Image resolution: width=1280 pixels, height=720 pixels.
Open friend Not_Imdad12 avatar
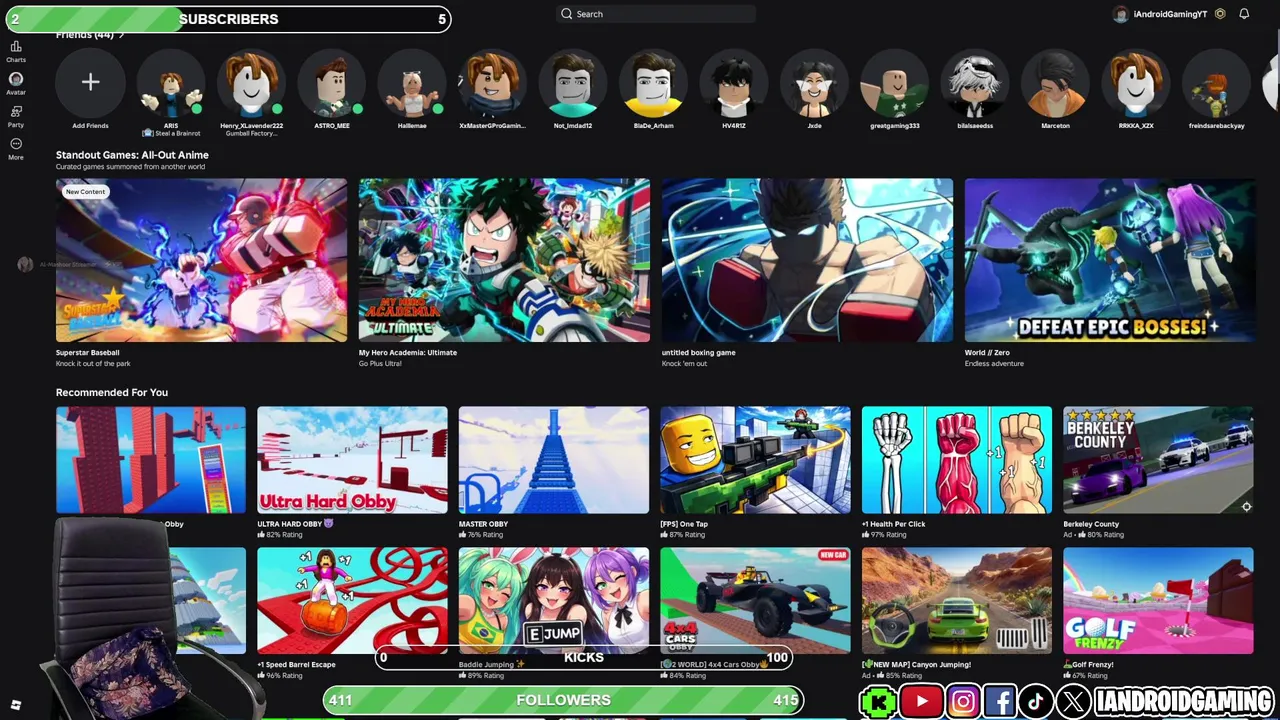(573, 82)
